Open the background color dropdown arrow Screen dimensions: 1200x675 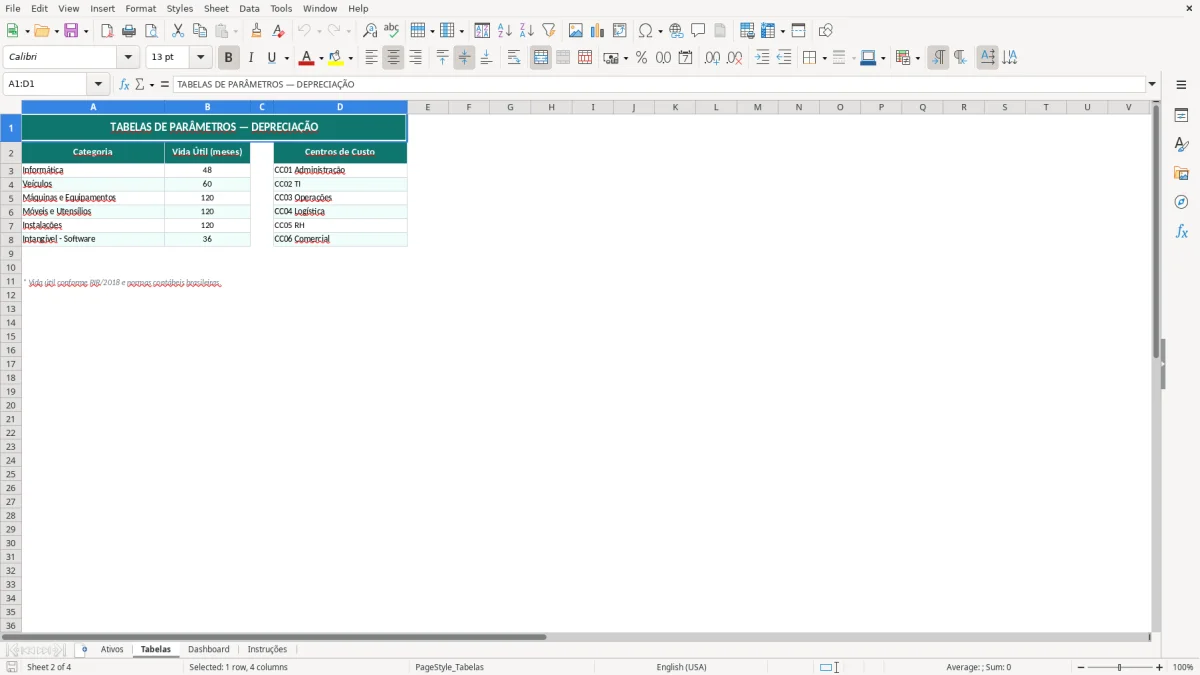point(349,57)
